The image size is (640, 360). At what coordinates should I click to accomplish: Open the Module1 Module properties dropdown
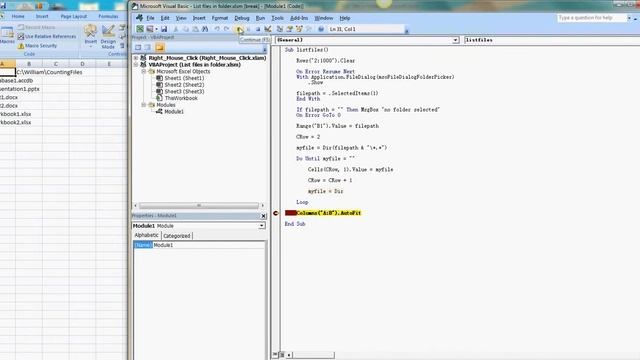click(x=261, y=226)
